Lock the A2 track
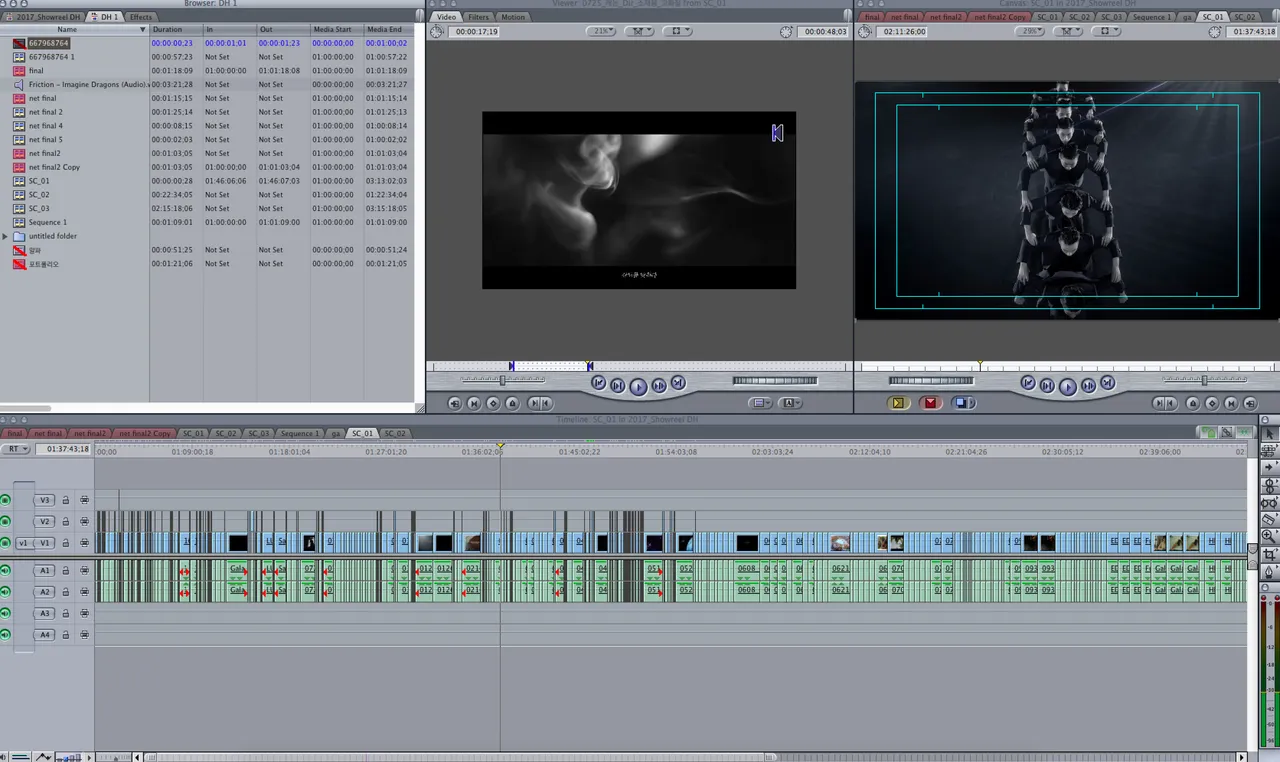This screenshot has height=762, width=1280. pos(66,592)
